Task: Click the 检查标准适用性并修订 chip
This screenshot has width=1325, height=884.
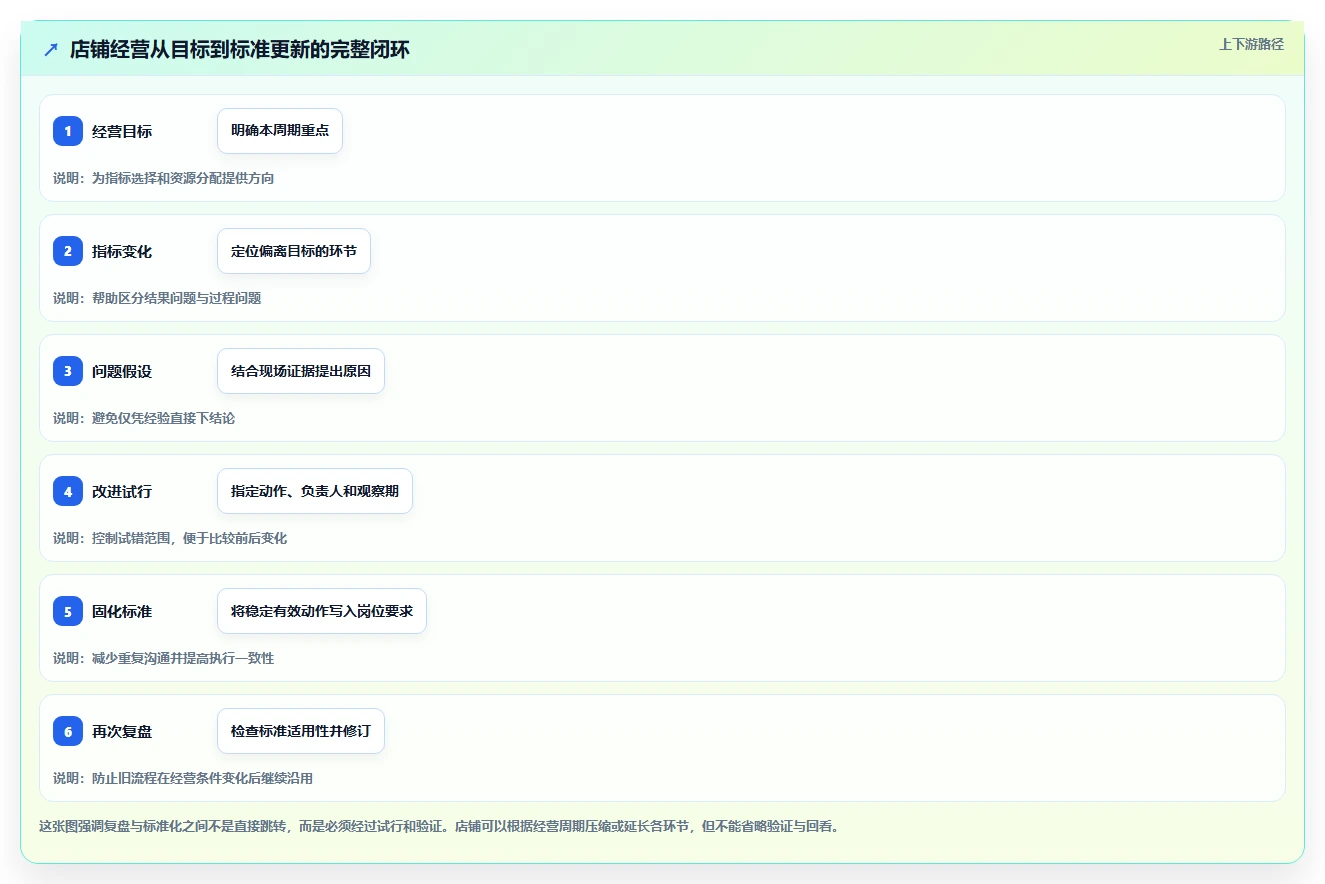Action: (301, 731)
